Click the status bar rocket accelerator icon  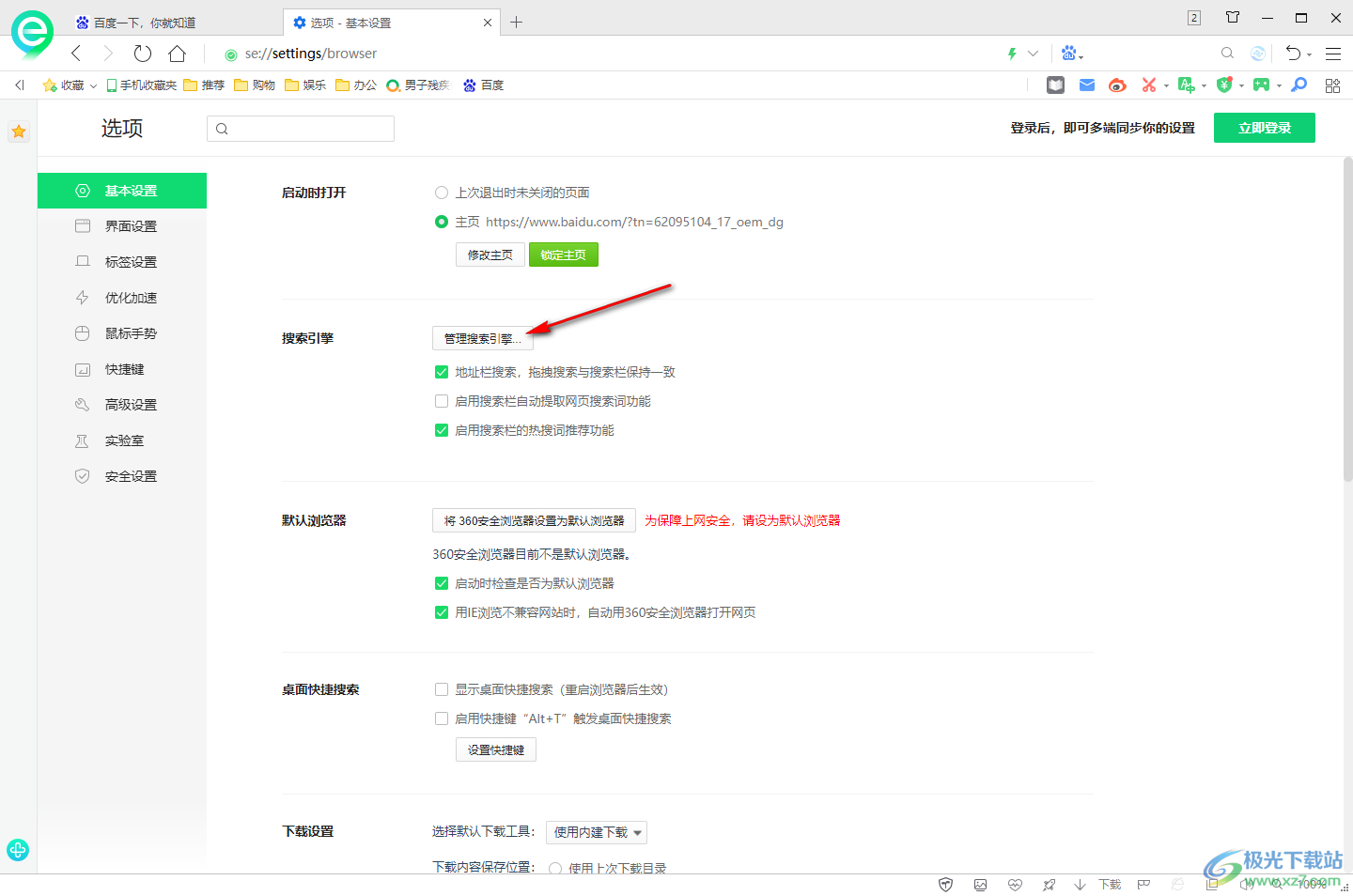point(1049,885)
